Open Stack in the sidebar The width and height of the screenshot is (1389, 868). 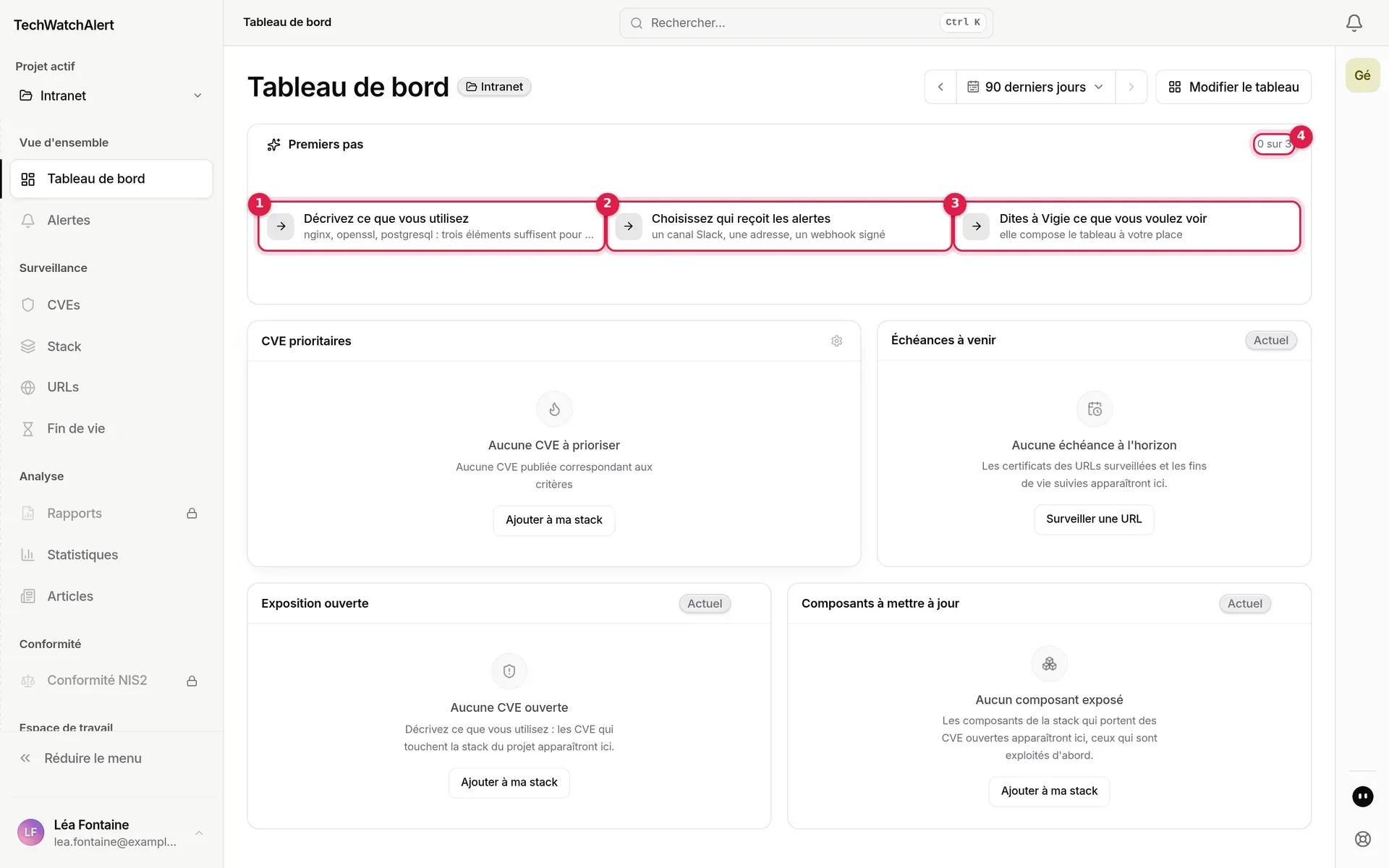[111, 346]
